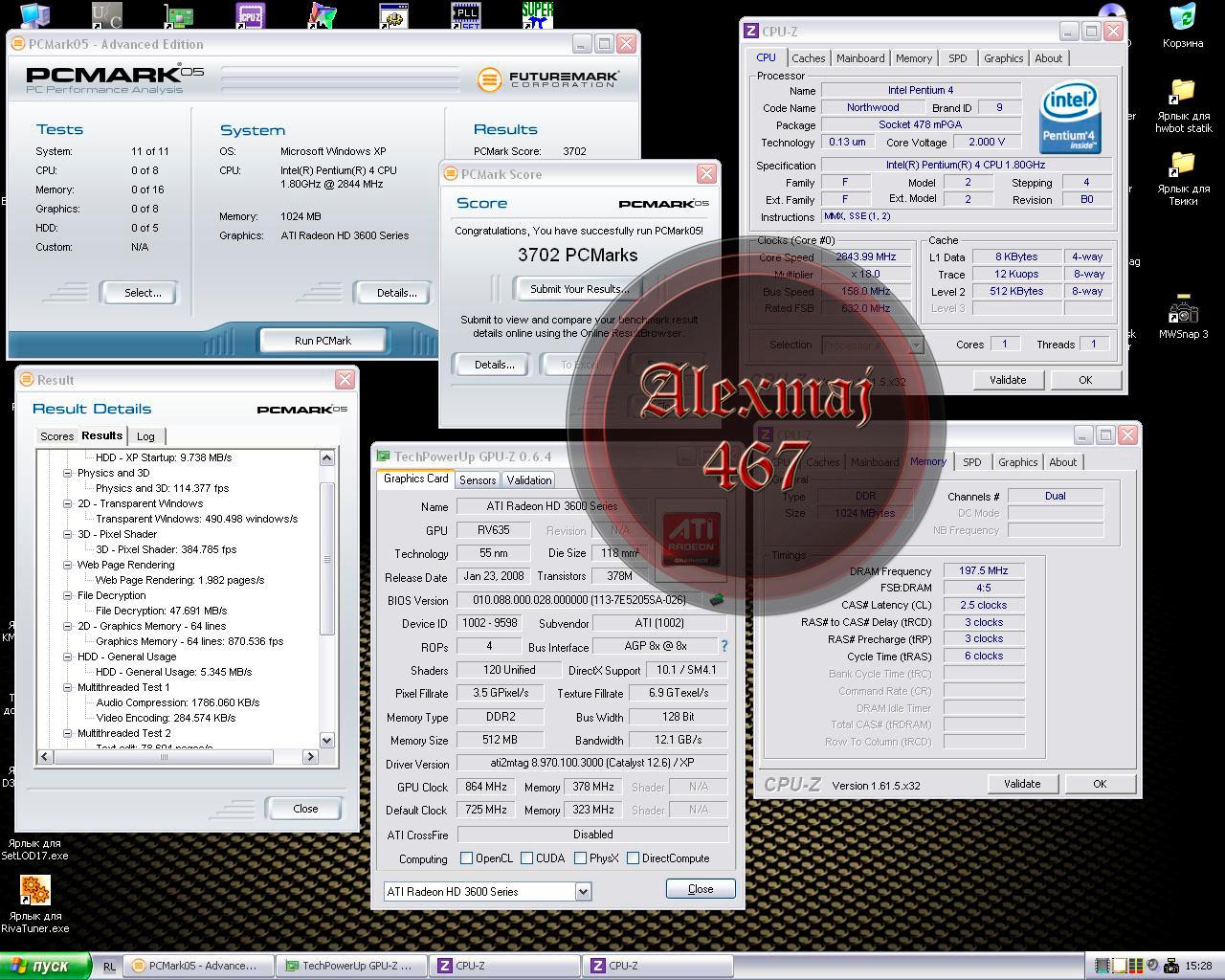
Task: Click Validate in the top CPU-Z window
Action: (1007, 380)
